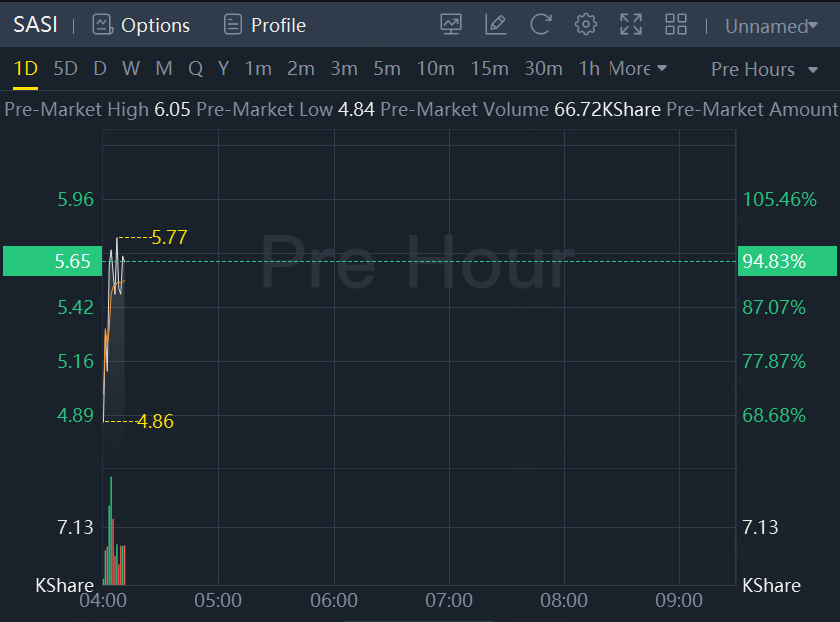
Task: Open the Unnamed layout dropdown
Action: [771, 26]
